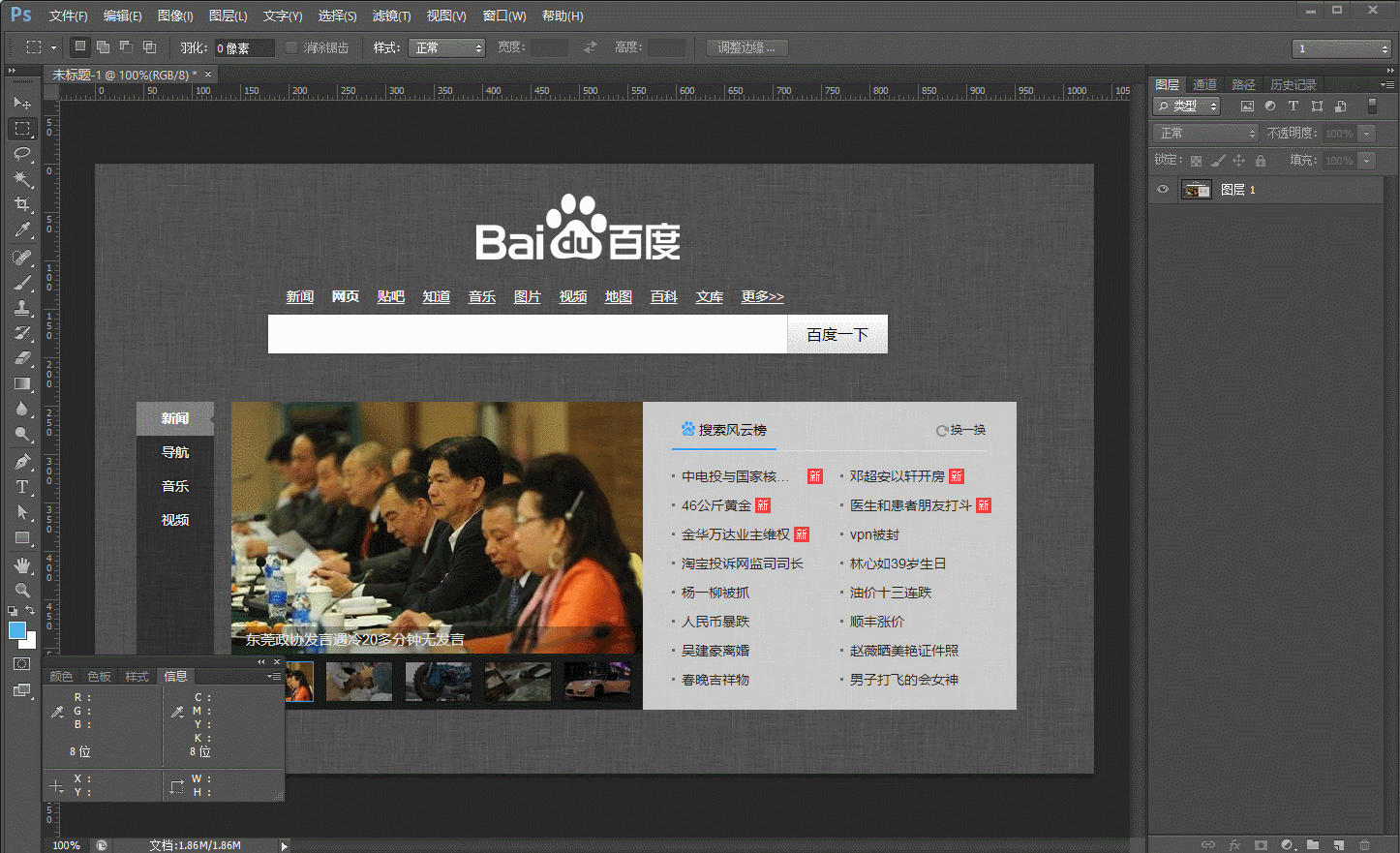1400x853 pixels.
Task: Select the Hand tool
Action: coord(22,565)
